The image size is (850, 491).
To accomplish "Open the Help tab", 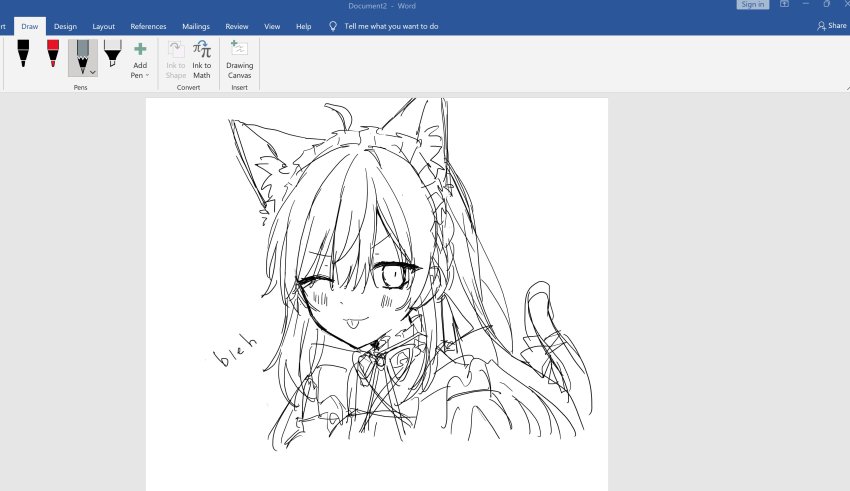I will pyautogui.click(x=304, y=26).
